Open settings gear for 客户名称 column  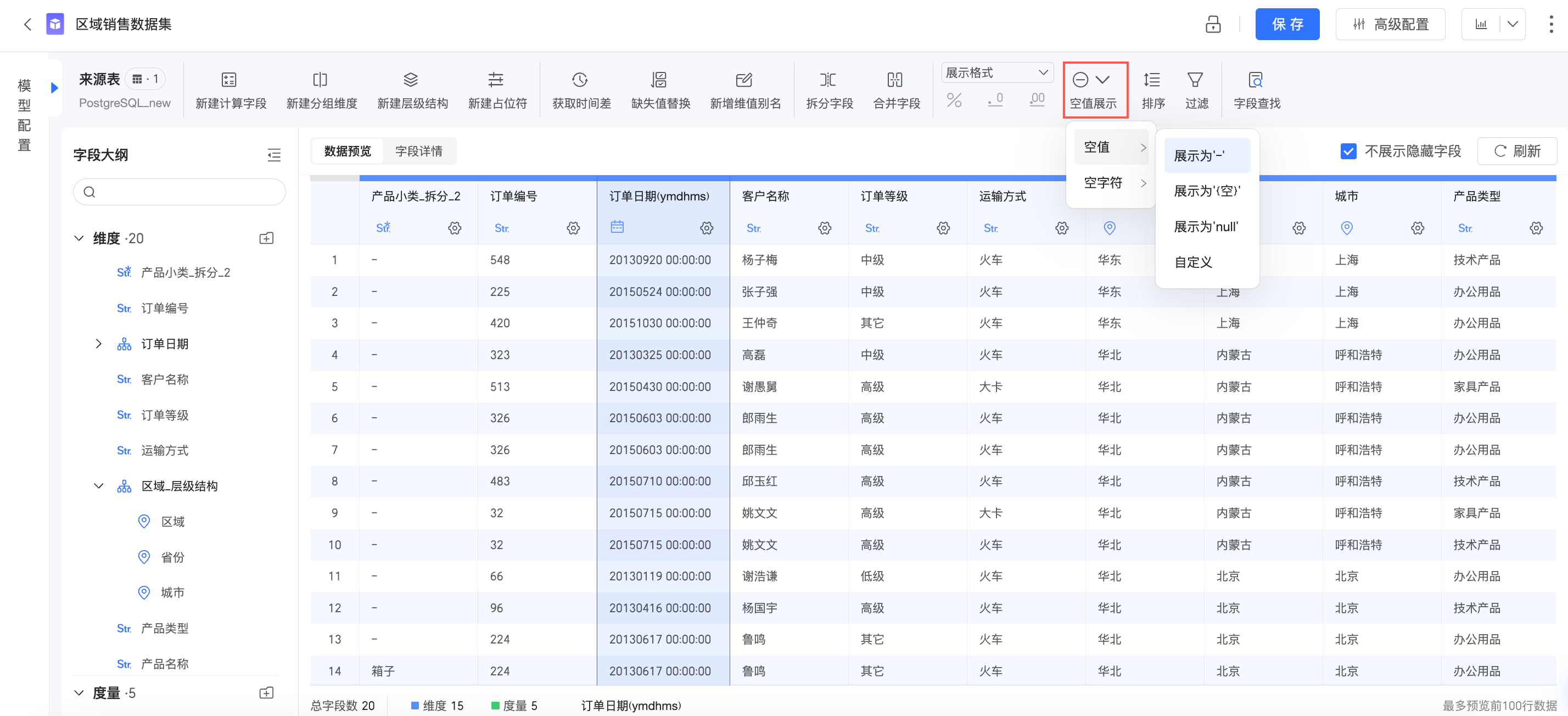pos(824,228)
